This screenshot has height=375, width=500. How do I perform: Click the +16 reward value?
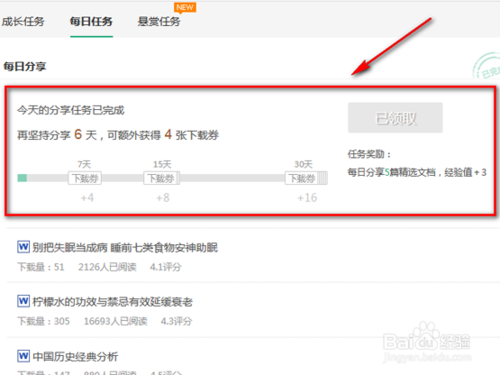click(307, 198)
